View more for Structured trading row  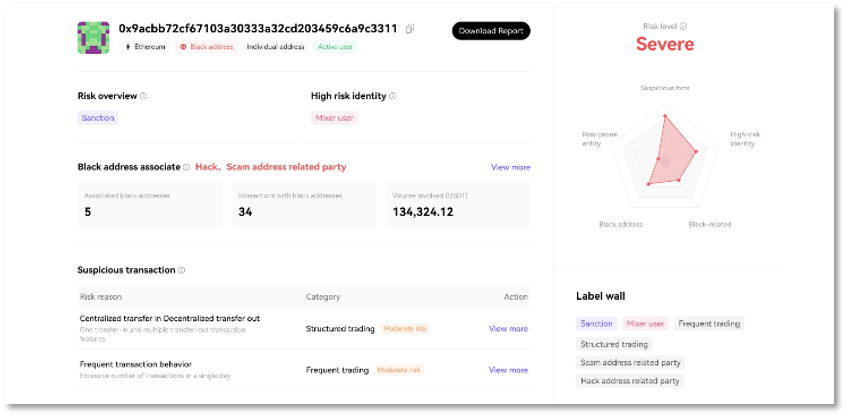pyautogui.click(x=508, y=329)
